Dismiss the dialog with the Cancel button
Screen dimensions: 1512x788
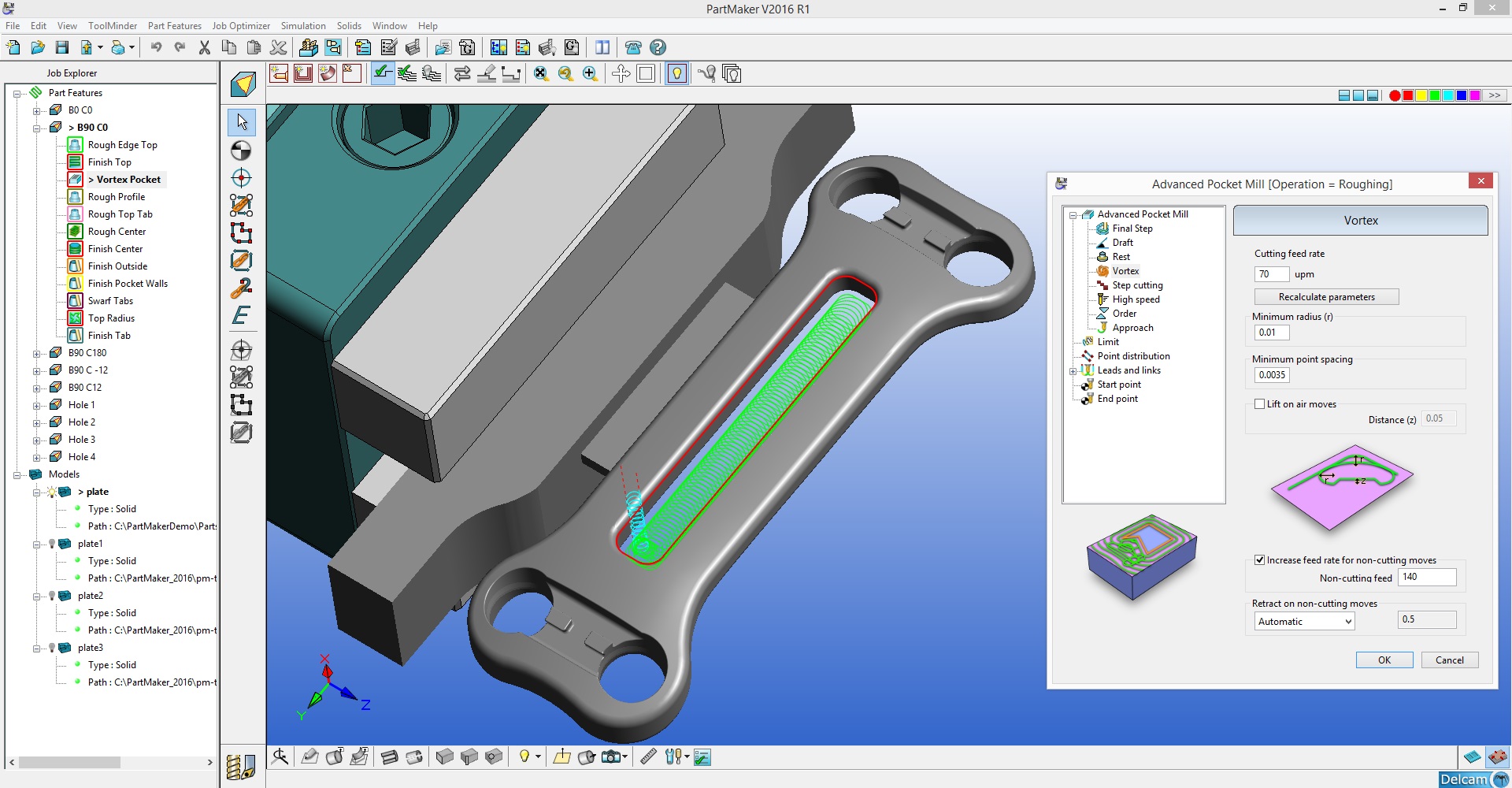pos(1450,660)
